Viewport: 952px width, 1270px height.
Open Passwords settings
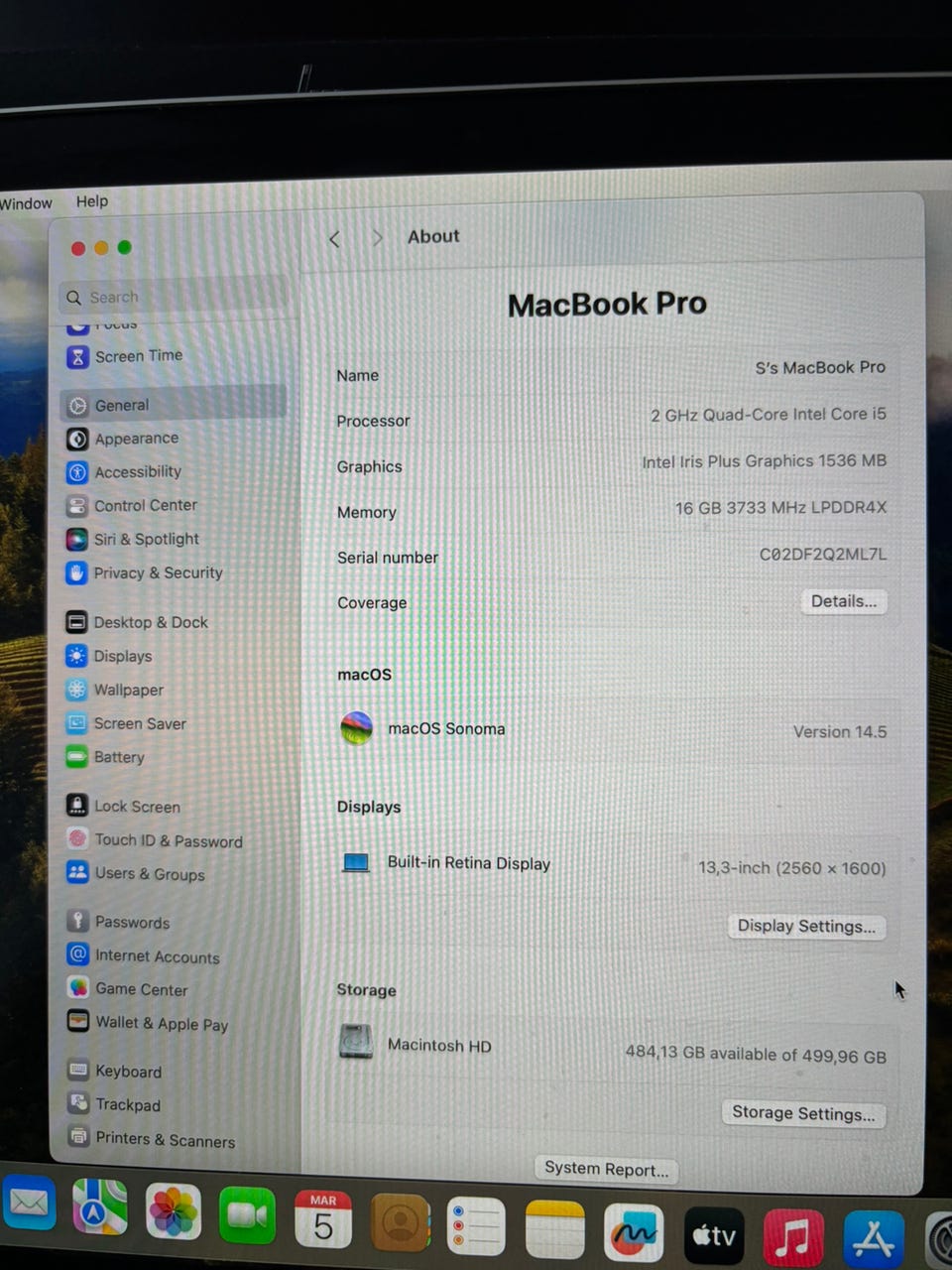pos(118,922)
